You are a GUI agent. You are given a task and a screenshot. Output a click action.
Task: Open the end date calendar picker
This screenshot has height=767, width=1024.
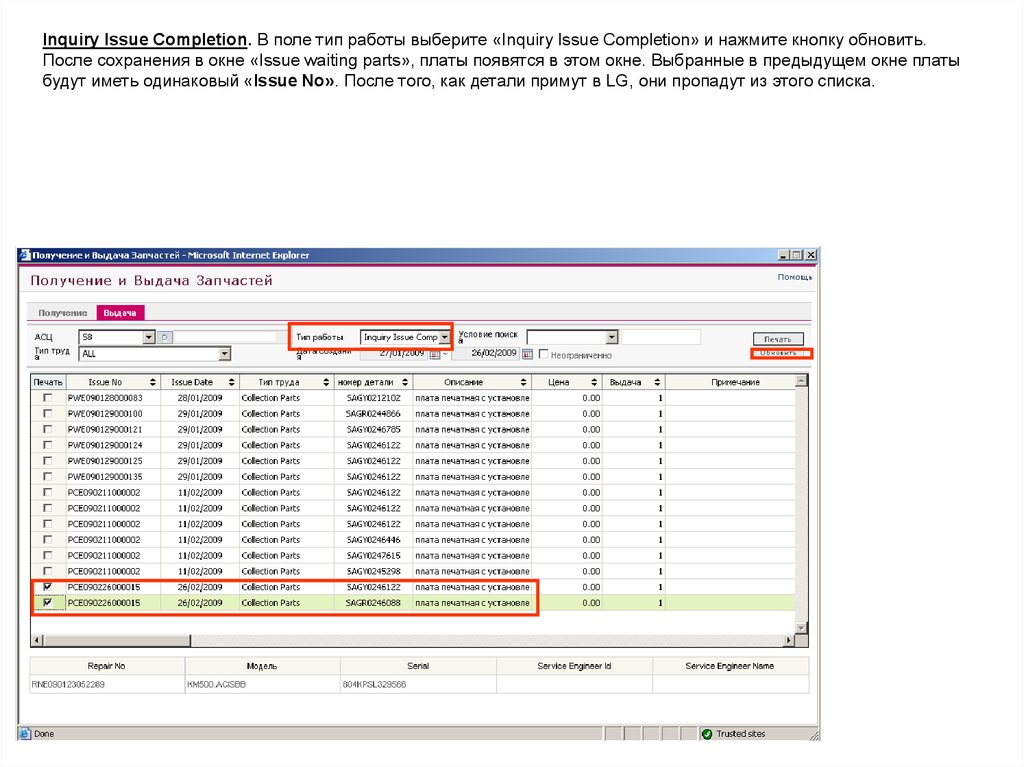coord(526,354)
